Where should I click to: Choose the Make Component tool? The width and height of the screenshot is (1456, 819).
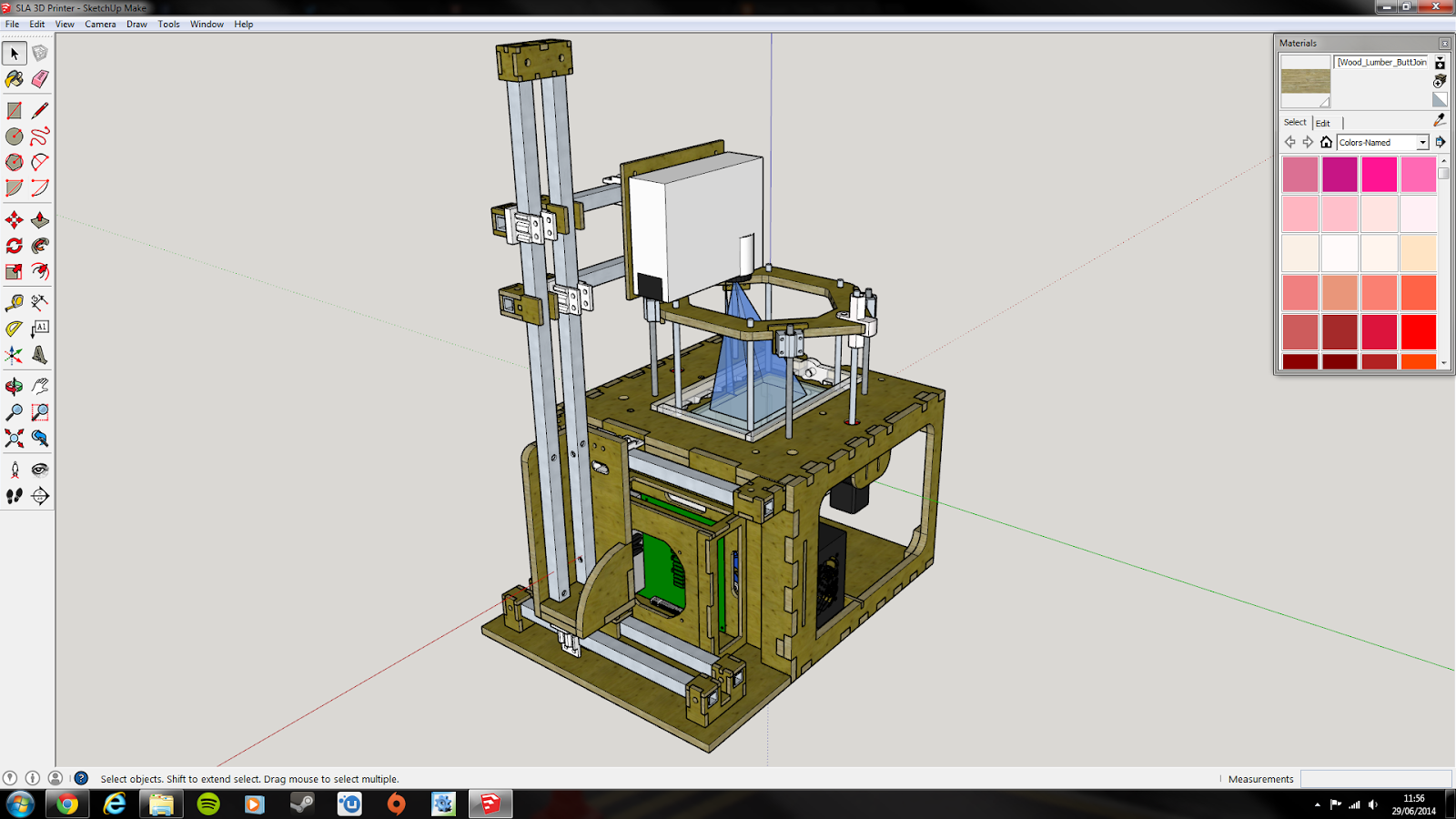point(40,54)
